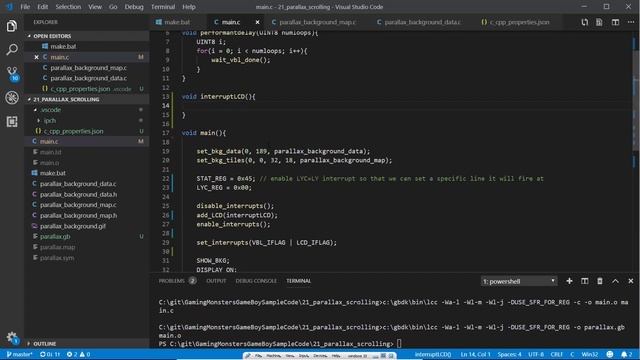Click in the terminal prompt input
Viewport: 640px width, 360px height.
399,344
